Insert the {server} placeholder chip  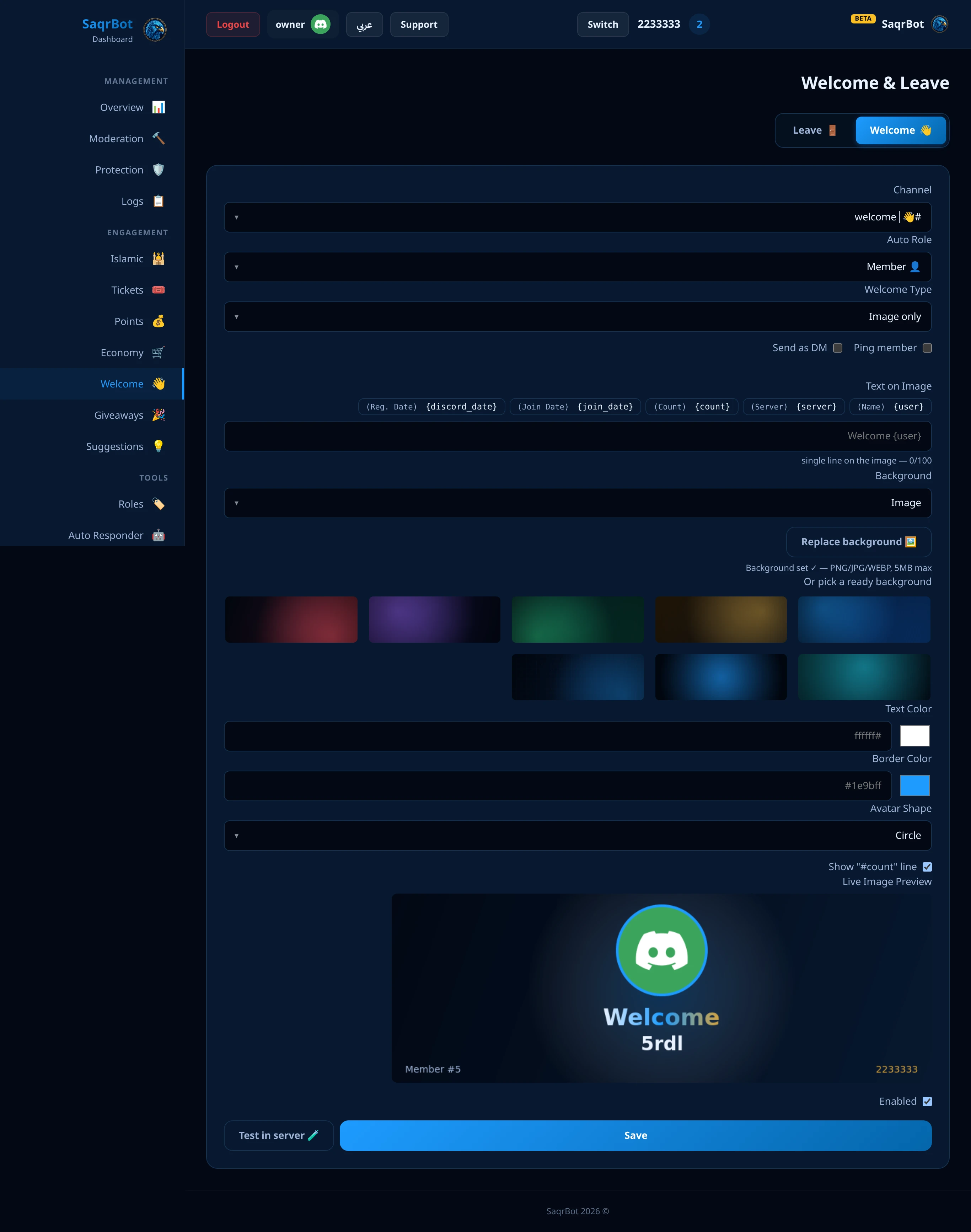[794, 407]
